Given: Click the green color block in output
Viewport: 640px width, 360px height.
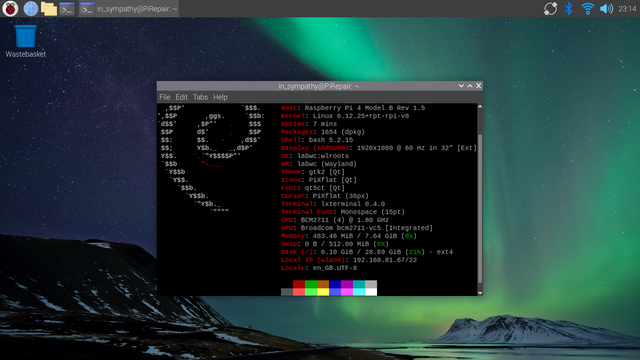Looking at the screenshot, I should 311,284.
